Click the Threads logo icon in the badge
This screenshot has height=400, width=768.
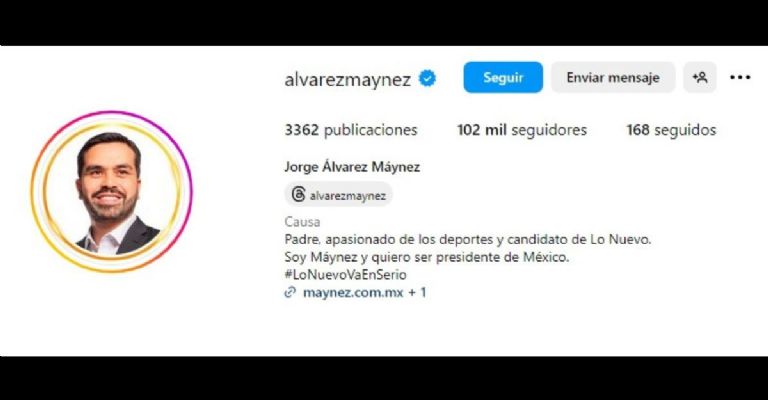298,194
